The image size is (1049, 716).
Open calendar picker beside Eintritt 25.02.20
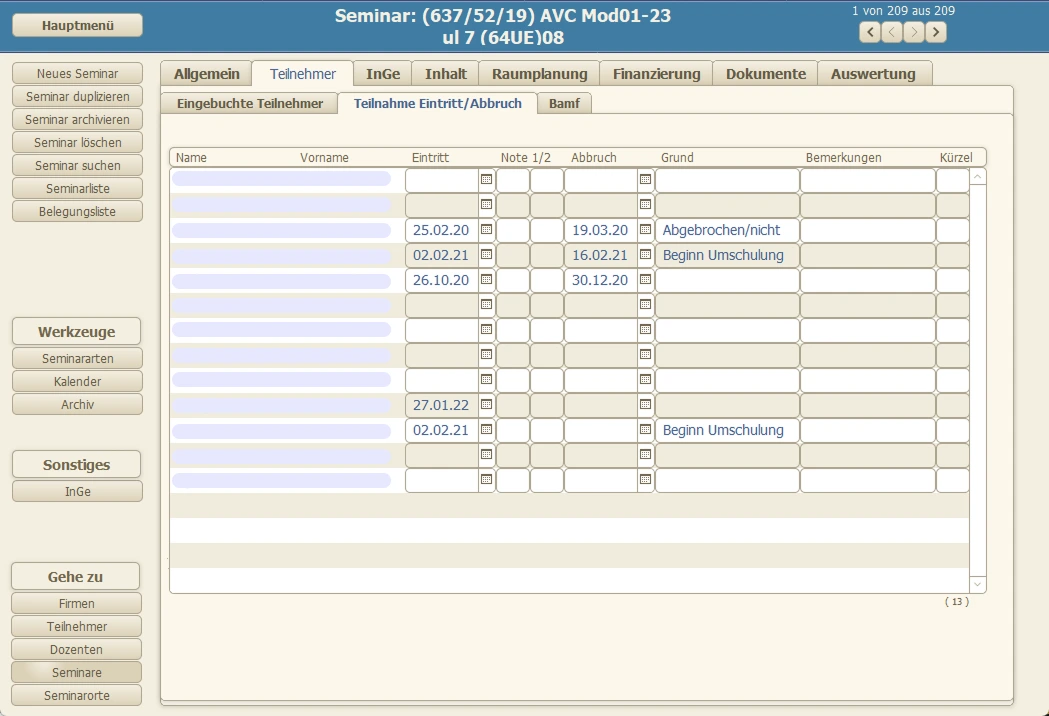(487, 230)
